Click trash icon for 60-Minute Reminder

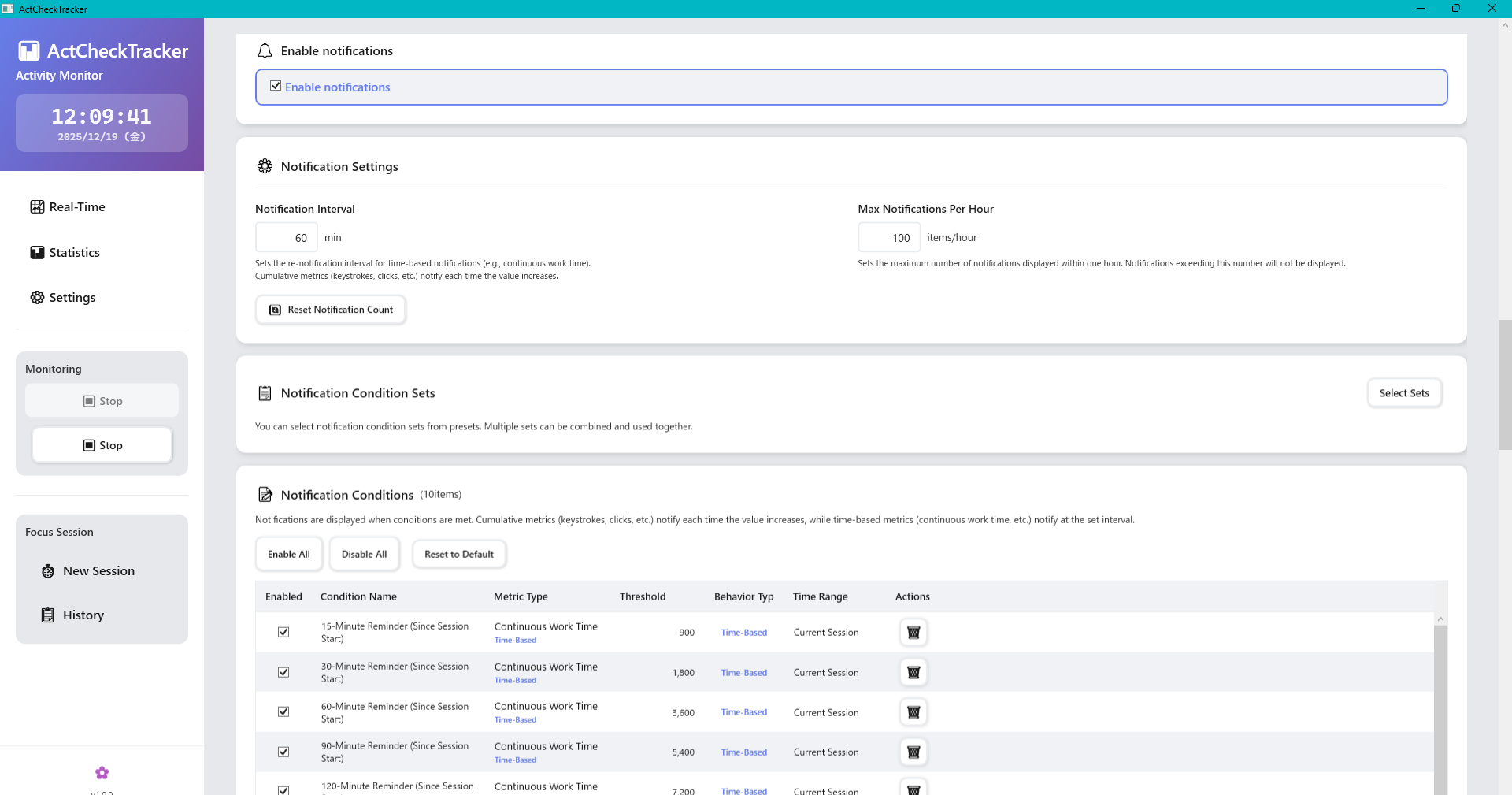[913, 713]
